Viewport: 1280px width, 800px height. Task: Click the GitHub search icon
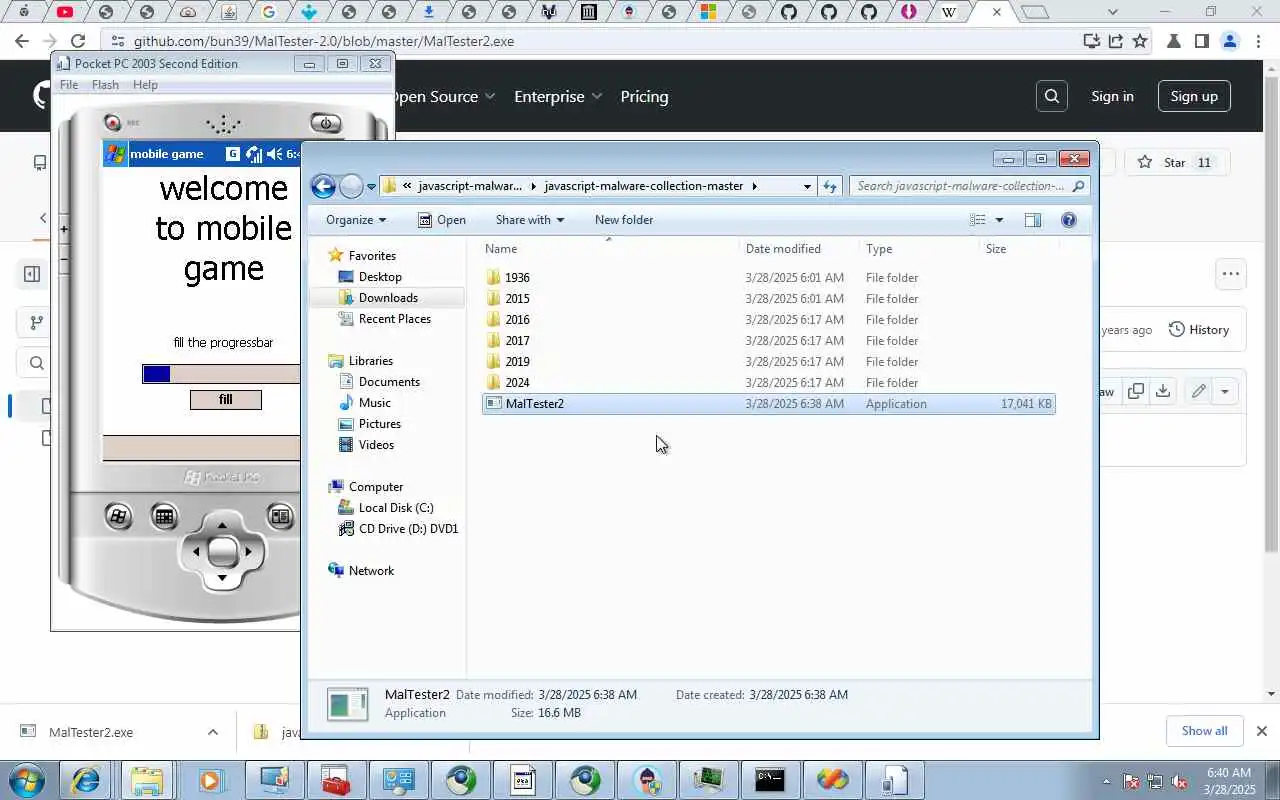pyautogui.click(x=1052, y=96)
